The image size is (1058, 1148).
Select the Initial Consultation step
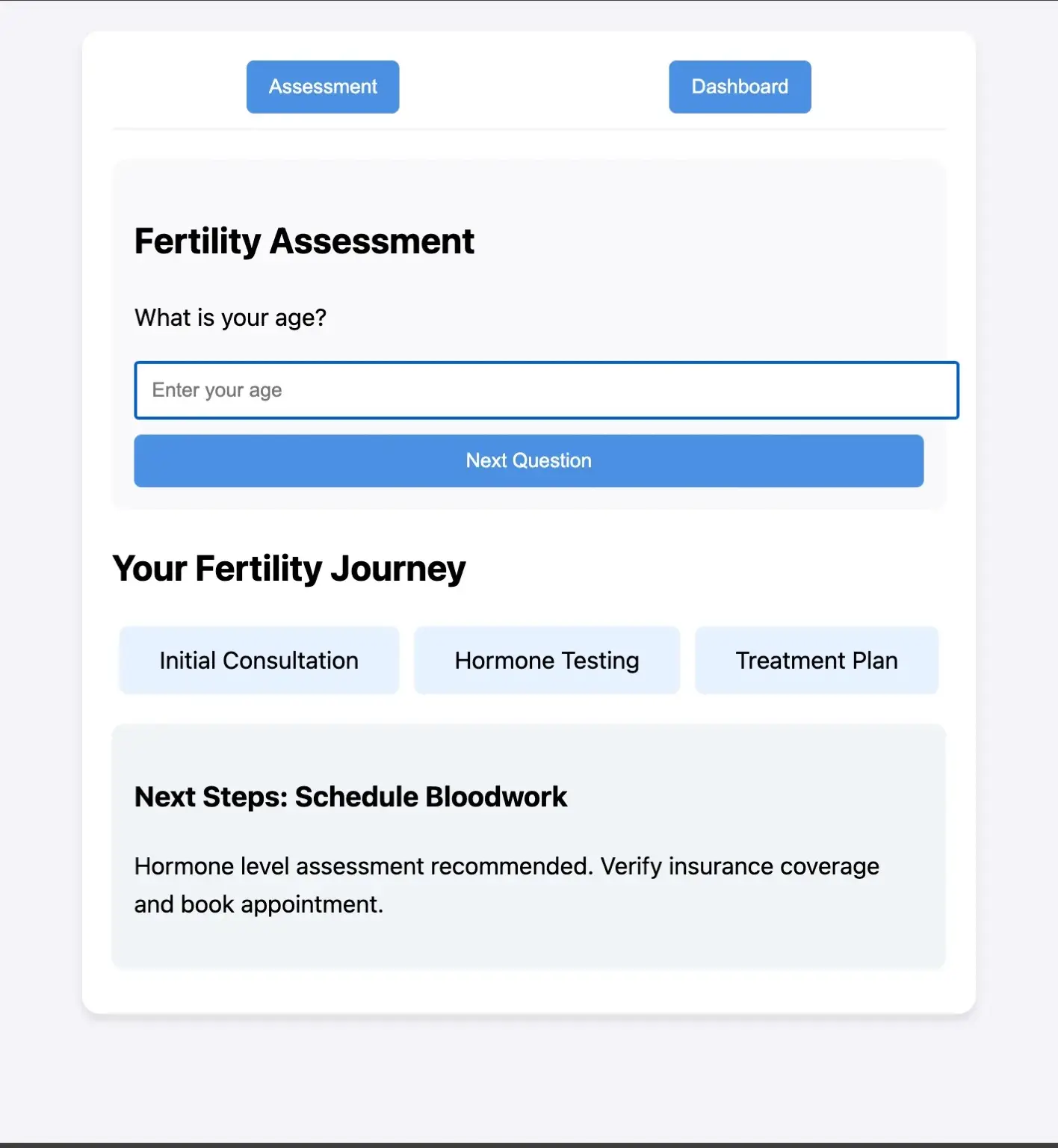259,661
